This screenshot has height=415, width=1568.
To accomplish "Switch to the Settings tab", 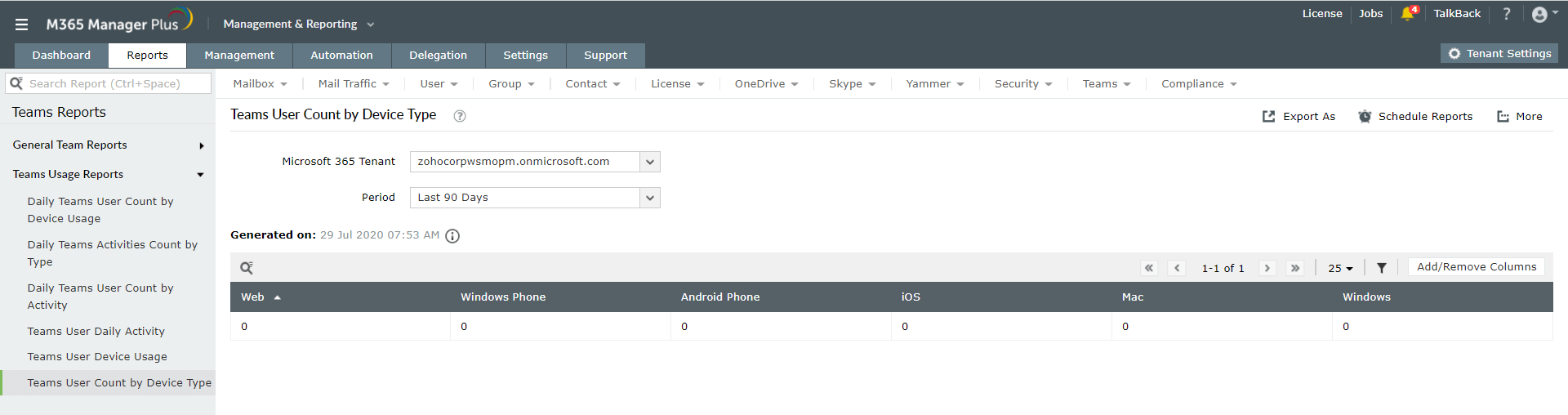I will coord(525,56).
